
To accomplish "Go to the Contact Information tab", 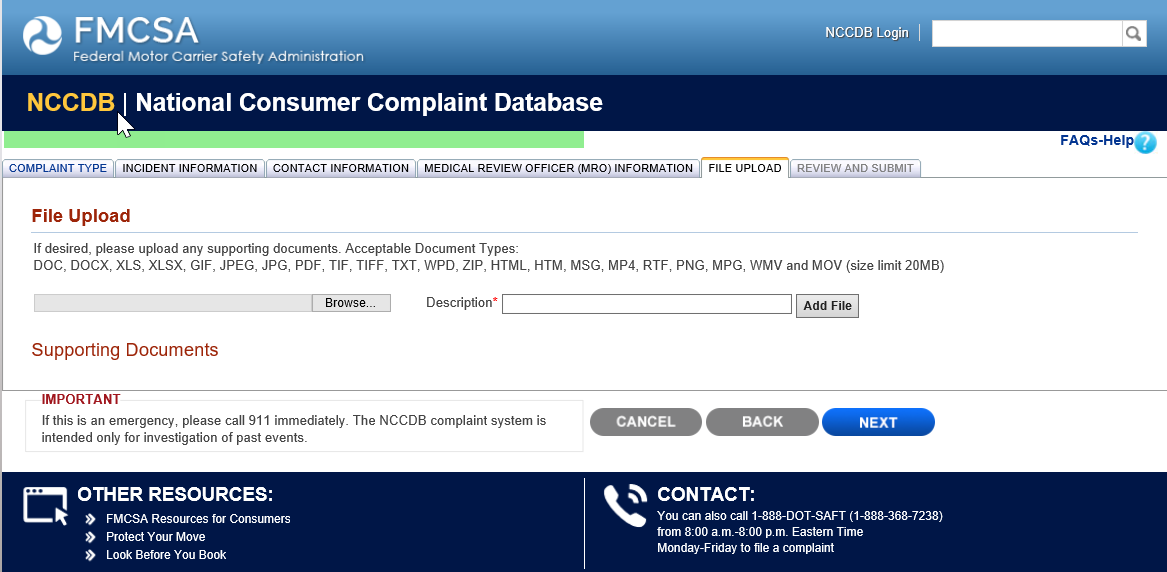I will click(341, 168).
